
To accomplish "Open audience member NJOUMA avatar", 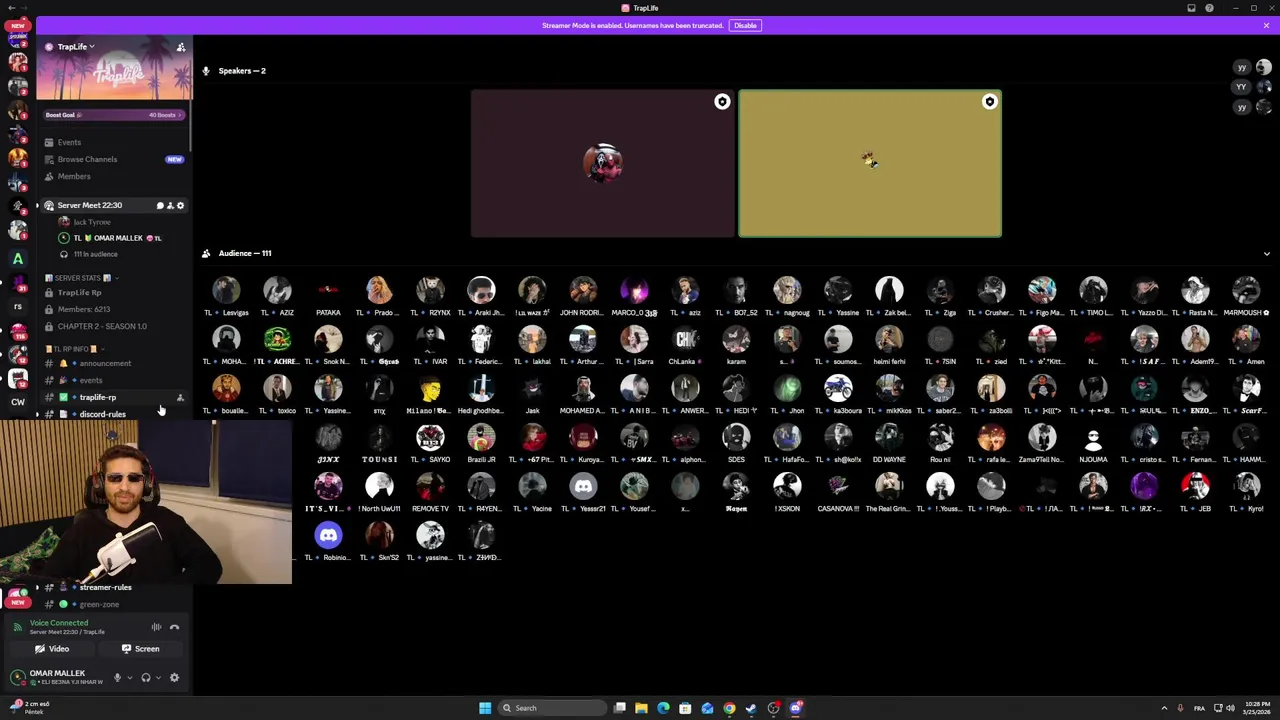I will click(x=1093, y=437).
